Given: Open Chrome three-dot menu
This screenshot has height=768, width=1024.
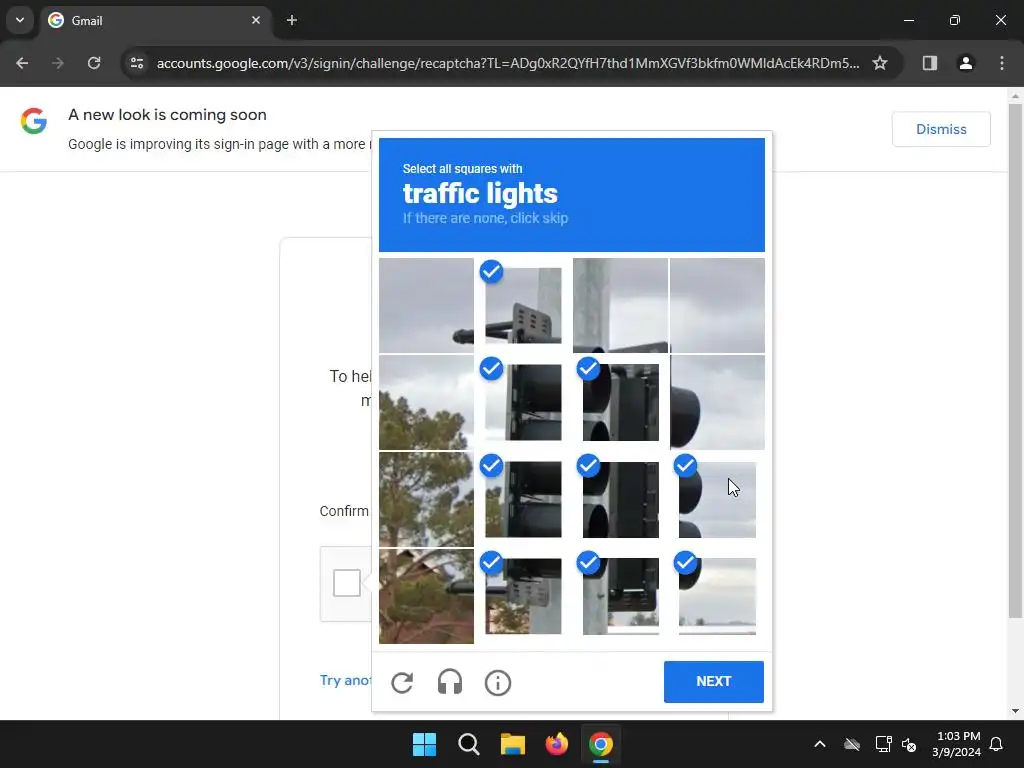Looking at the screenshot, I should (1002, 63).
